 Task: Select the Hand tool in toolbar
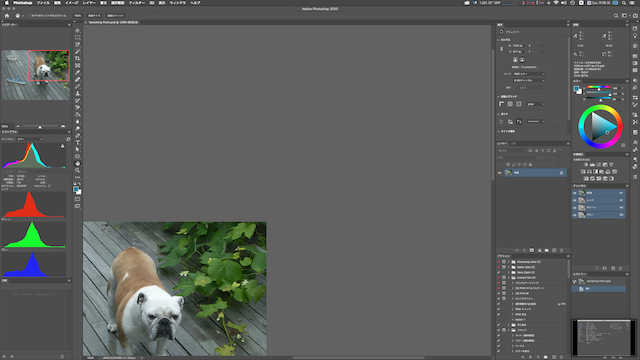click(78, 163)
